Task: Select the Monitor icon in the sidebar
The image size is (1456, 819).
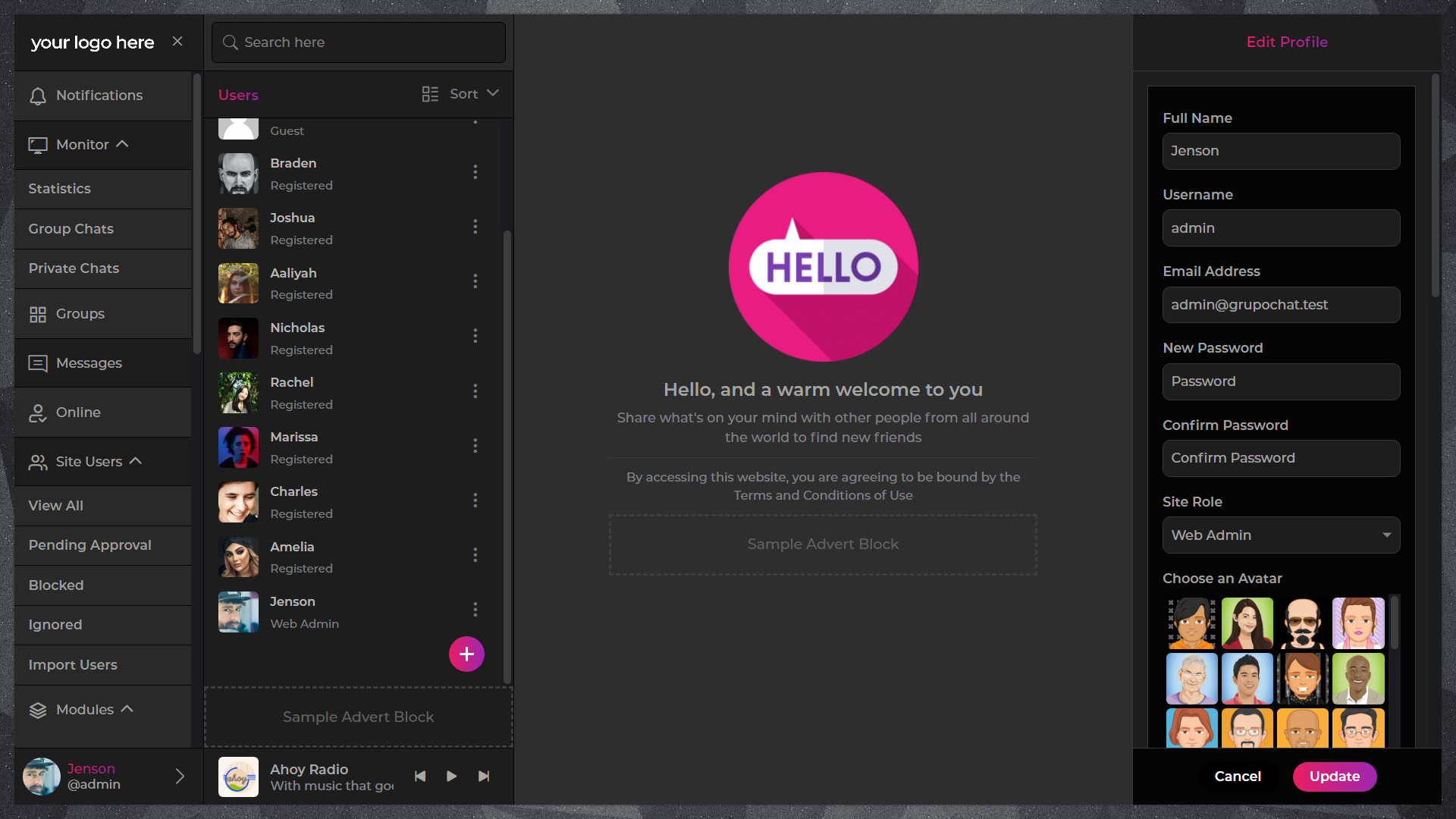Action: [37, 145]
